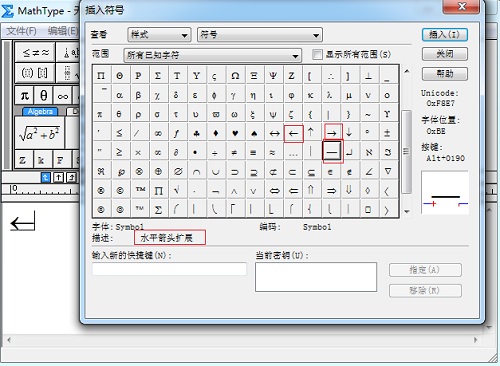Viewport: 500px width, 366px height.
Task: Open the 范围 所有已知字符 dropdown
Action: click(212, 55)
